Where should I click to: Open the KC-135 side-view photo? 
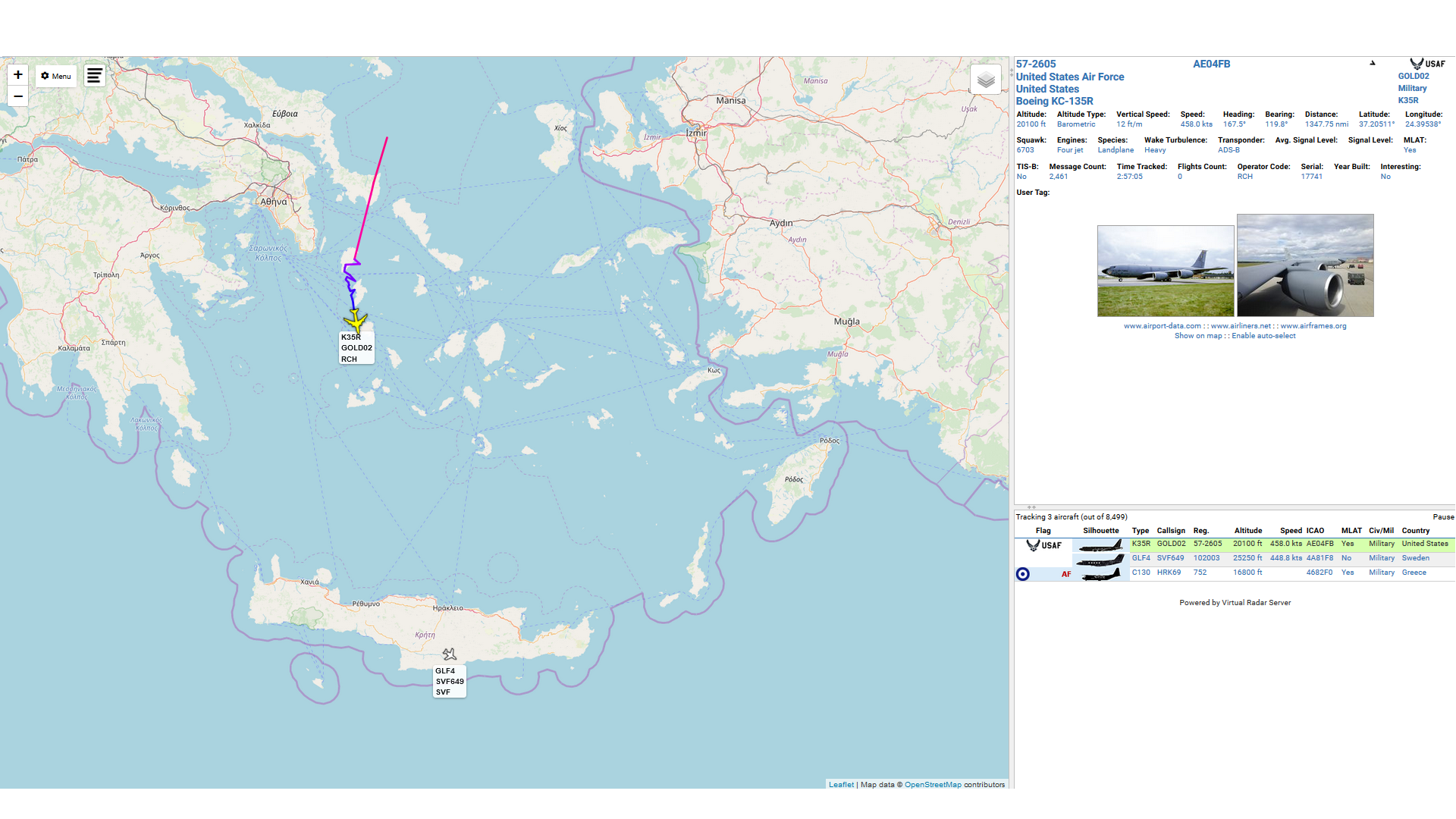[1165, 271]
